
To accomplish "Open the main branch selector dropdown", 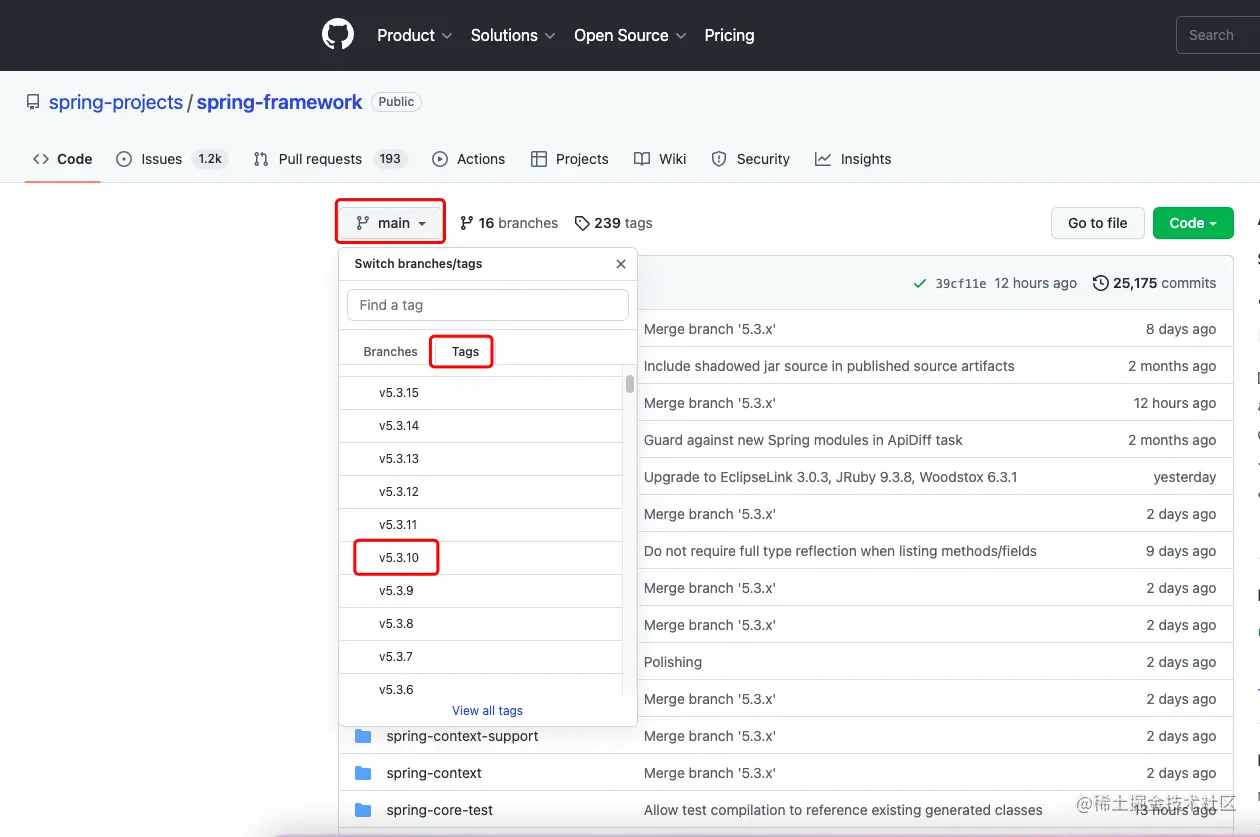I will pyautogui.click(x=391, y=223).
